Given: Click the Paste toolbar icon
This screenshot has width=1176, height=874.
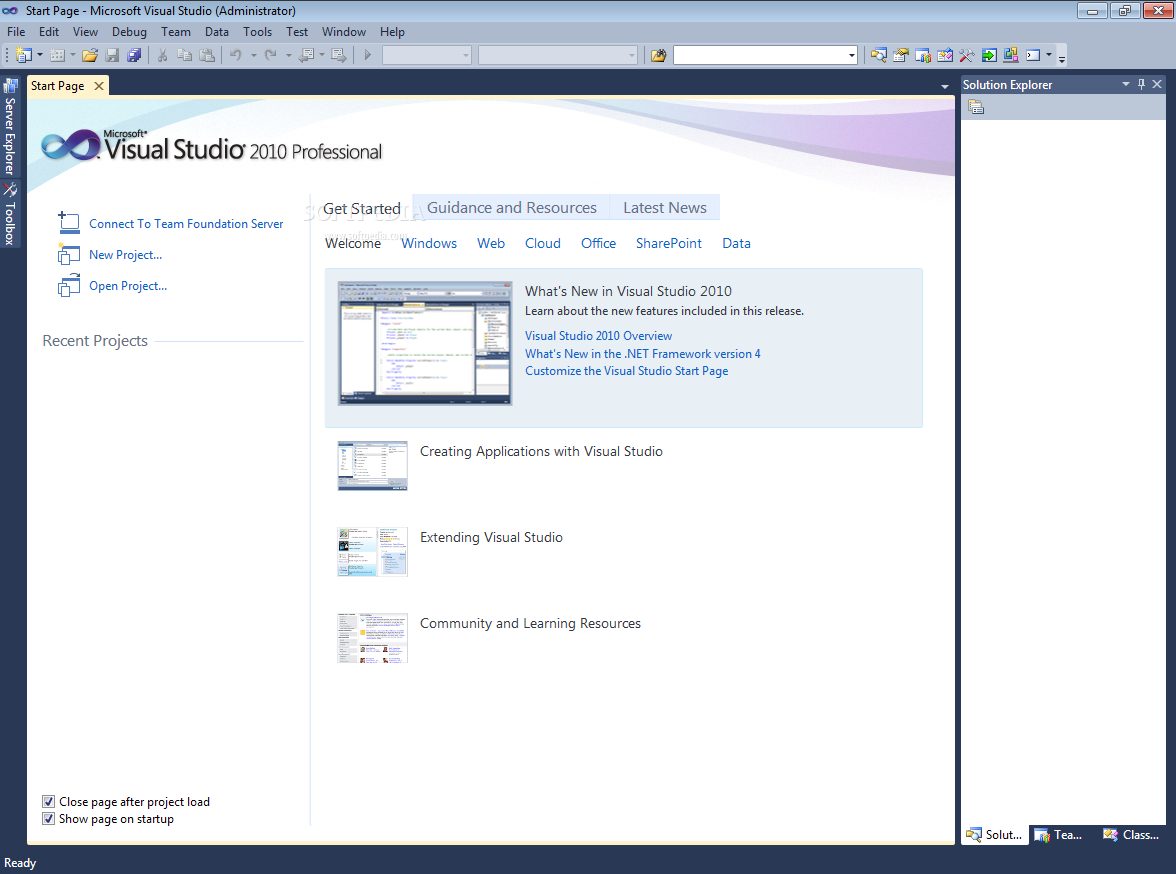Looking at the screenshot, I should (x=207, y=55).
